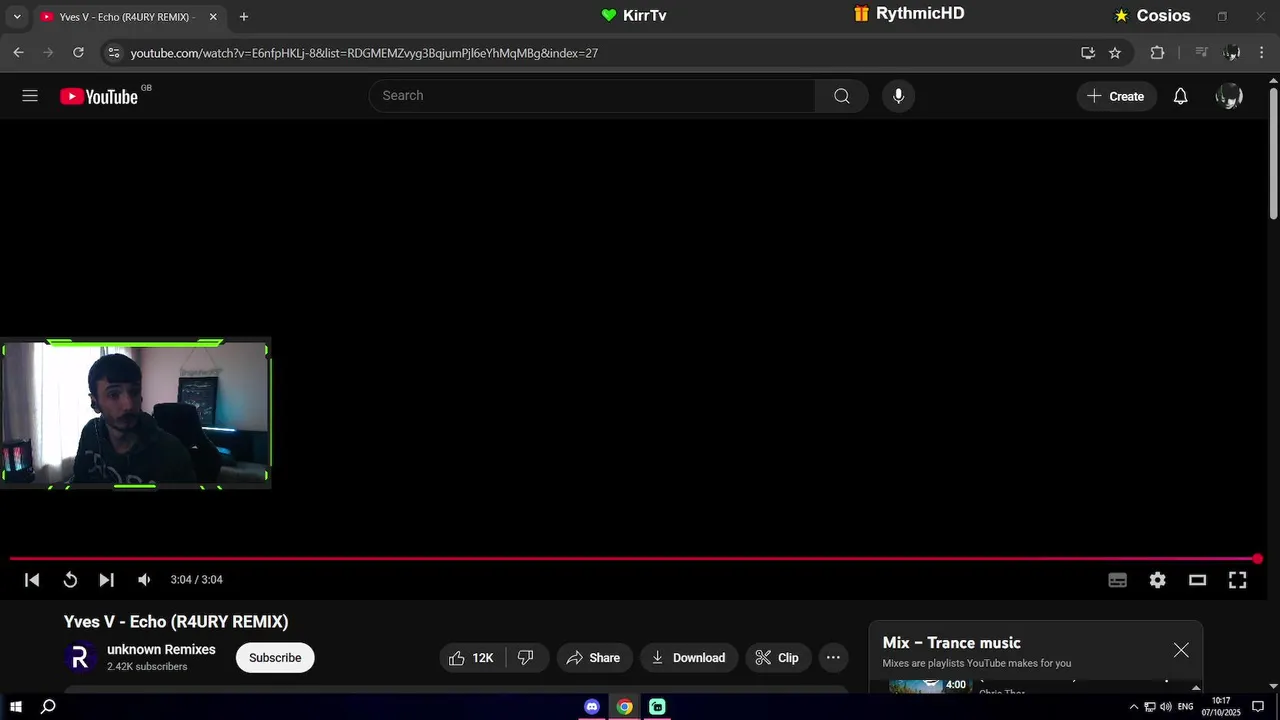Focus the YouTube search field
This screenshot has width=1280, height=720.
coord(592,96)
